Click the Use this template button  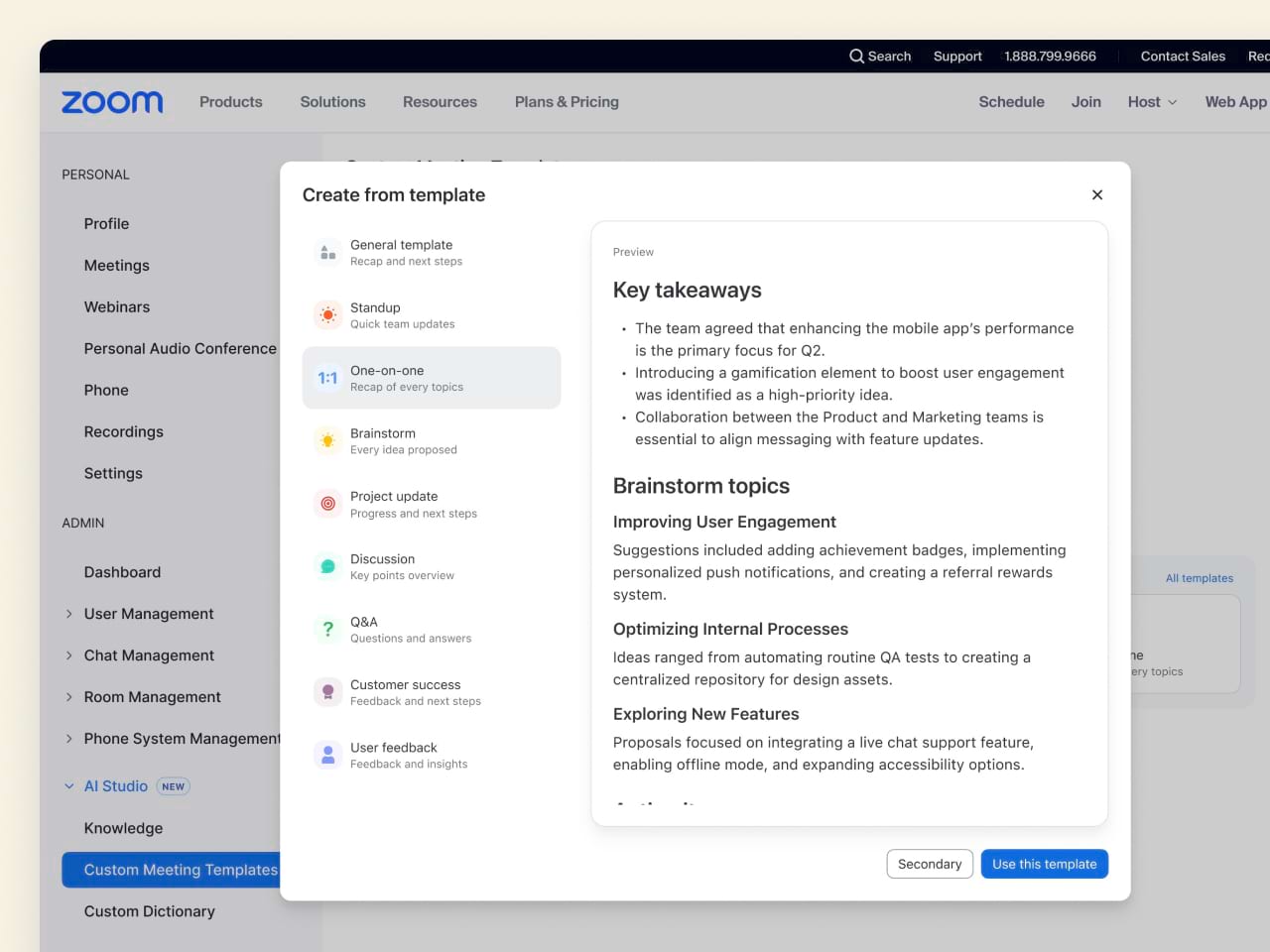click(x=1044, y=864)
